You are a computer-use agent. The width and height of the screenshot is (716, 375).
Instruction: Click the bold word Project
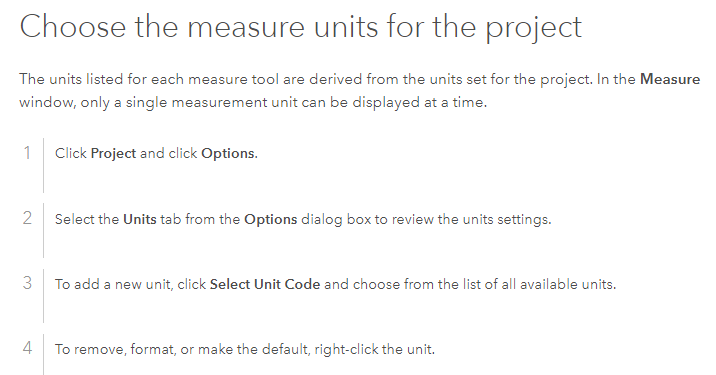pos(113,153)
